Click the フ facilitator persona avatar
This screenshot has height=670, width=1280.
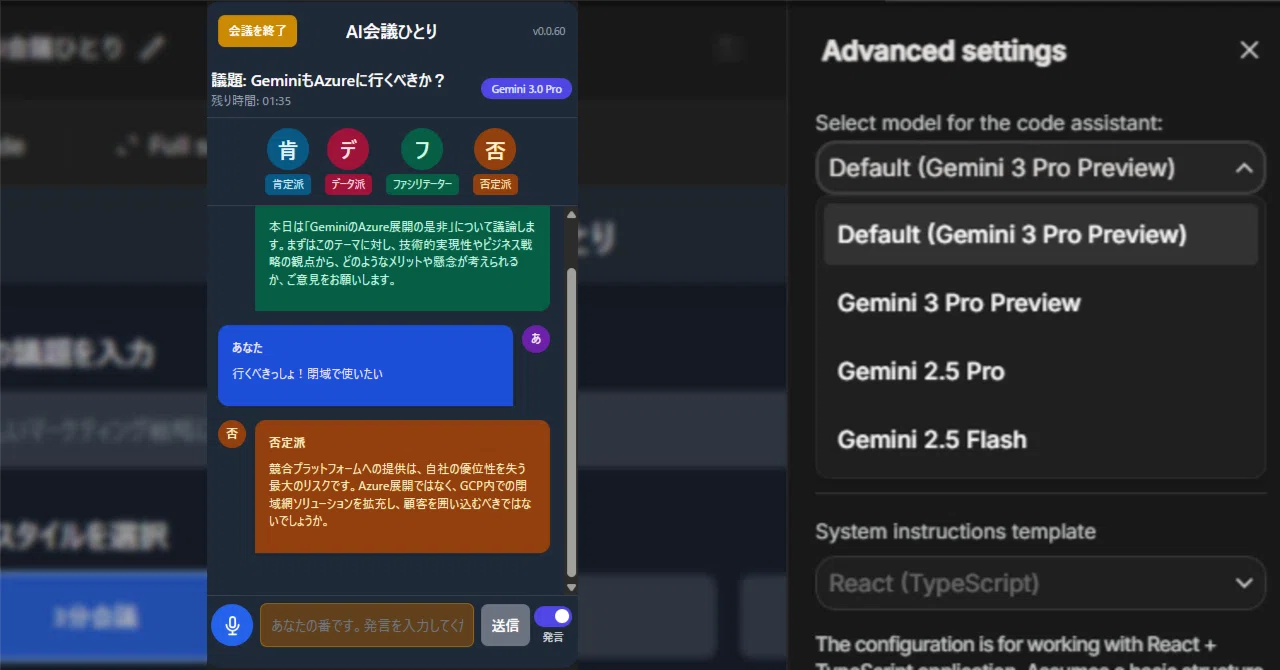pyautogui.click(x=422, y=150)
